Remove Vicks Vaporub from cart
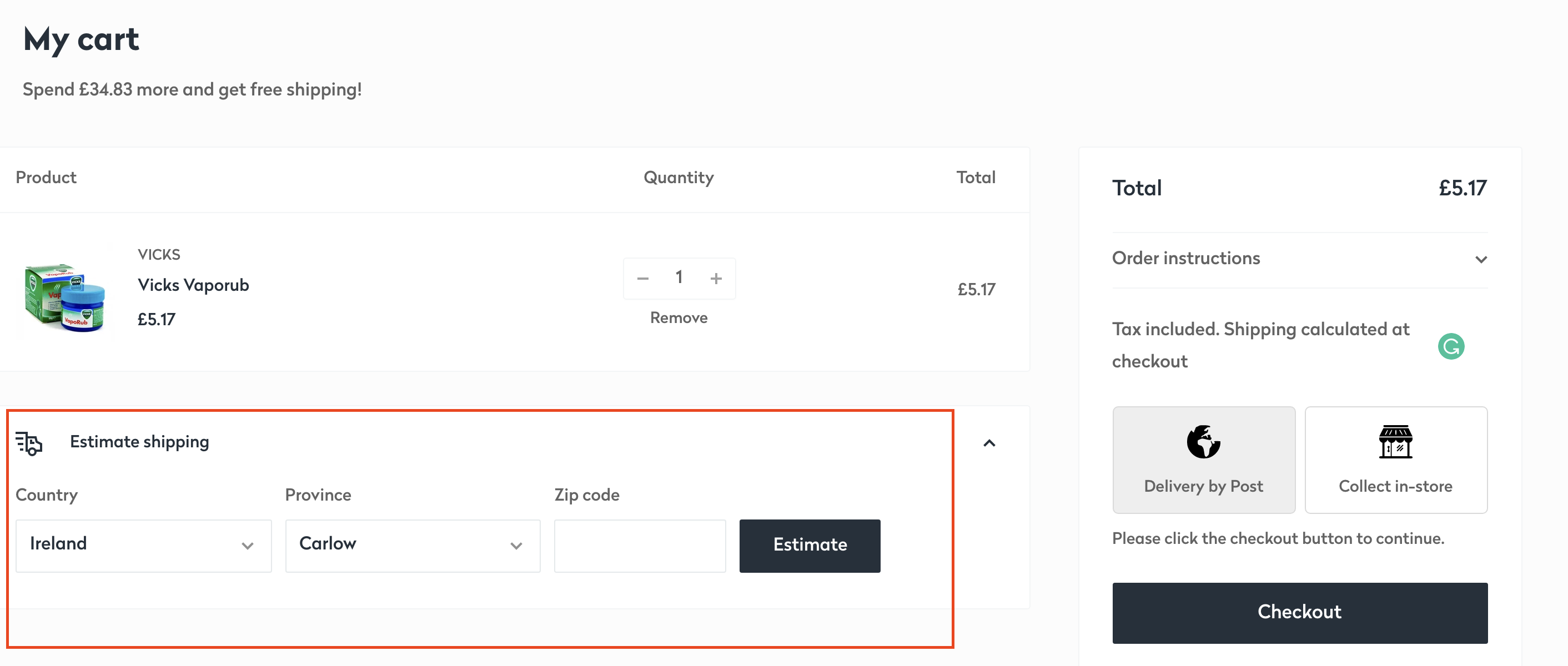This screenshot has width=1568, height=666. pyautogui.click(x=679, y=317)
